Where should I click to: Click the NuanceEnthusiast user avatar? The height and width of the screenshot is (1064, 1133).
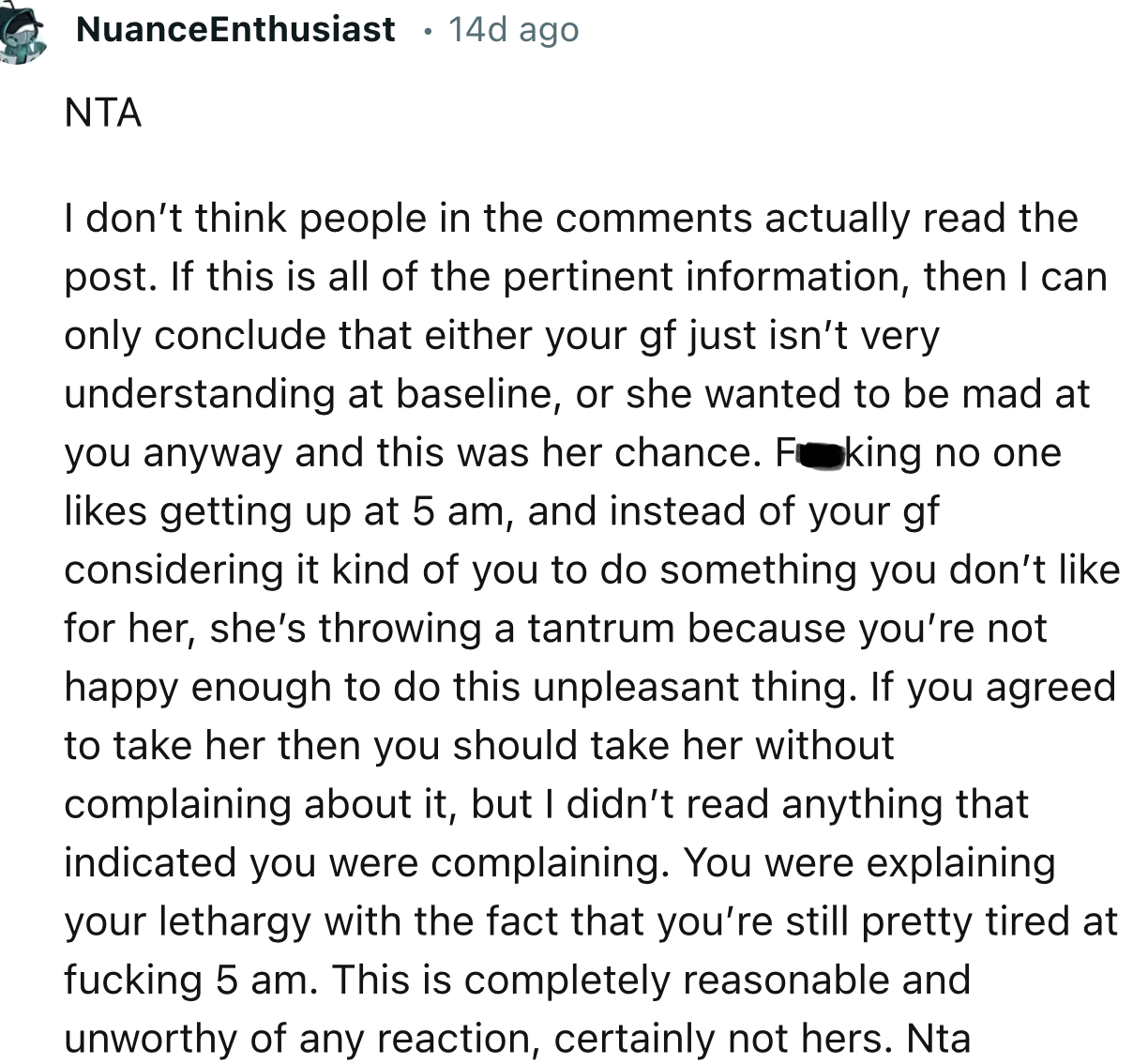pyautogui.click(x=23, y=33)
